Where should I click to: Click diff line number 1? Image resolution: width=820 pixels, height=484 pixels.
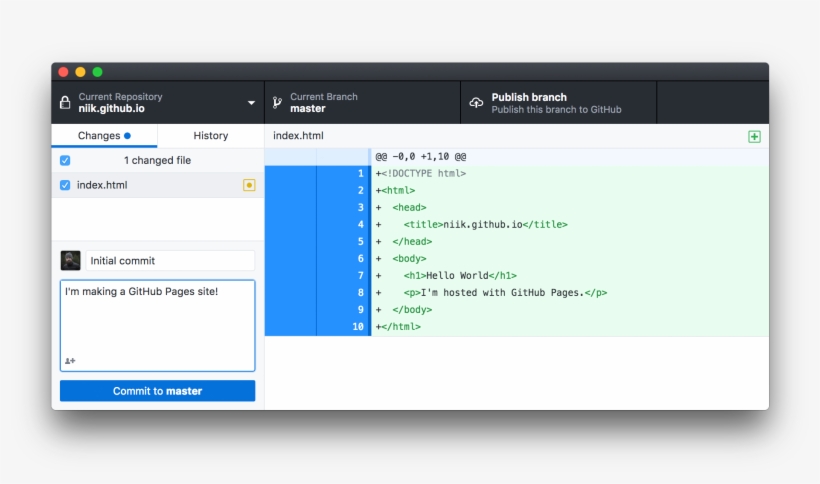pos(360,174)
